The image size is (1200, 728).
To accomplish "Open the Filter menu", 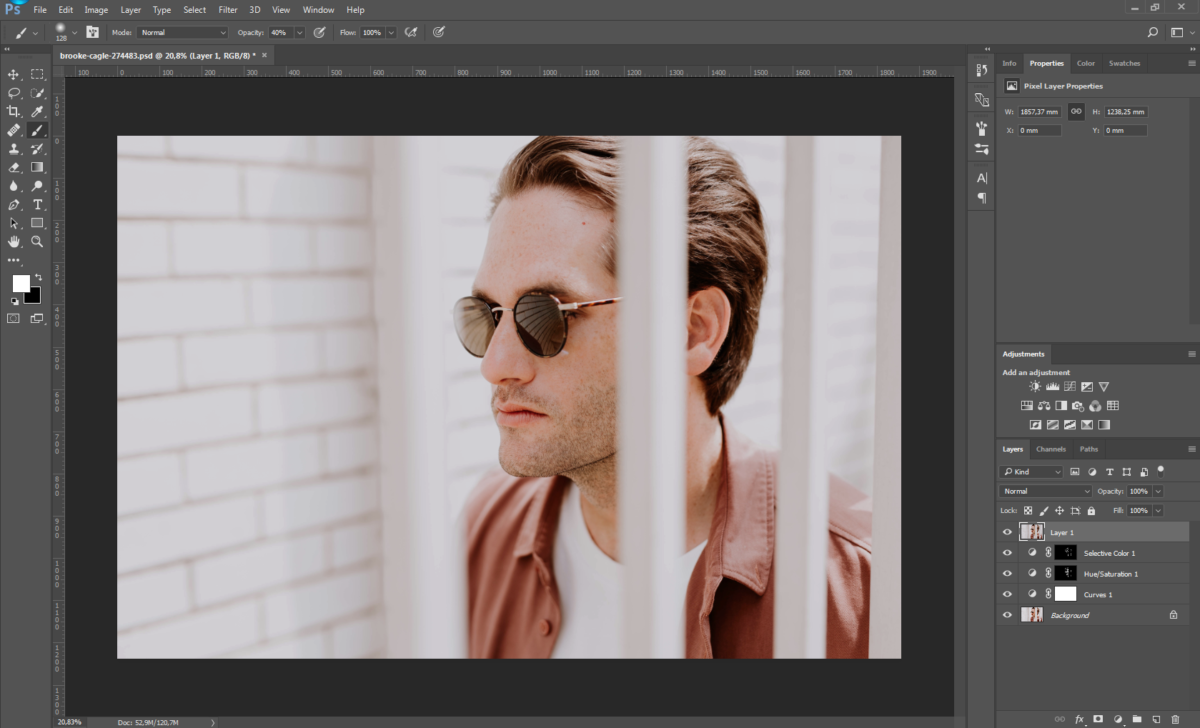I will (228, 9).
